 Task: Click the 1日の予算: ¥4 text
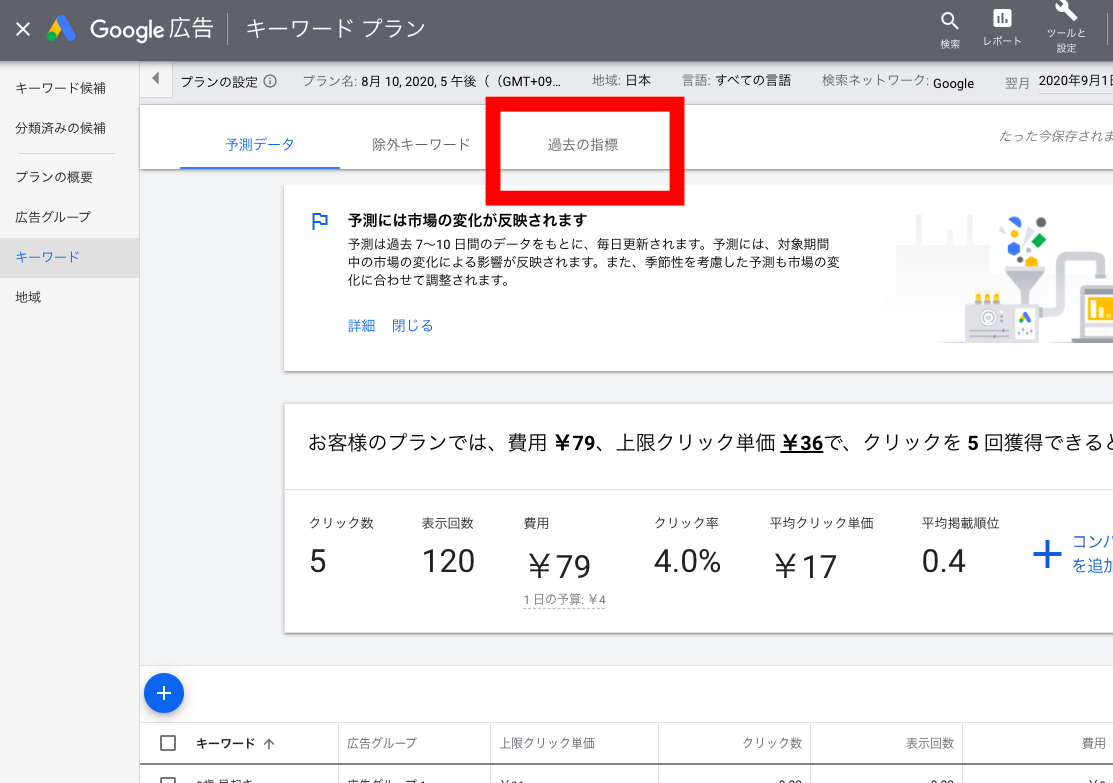[564, 600]
